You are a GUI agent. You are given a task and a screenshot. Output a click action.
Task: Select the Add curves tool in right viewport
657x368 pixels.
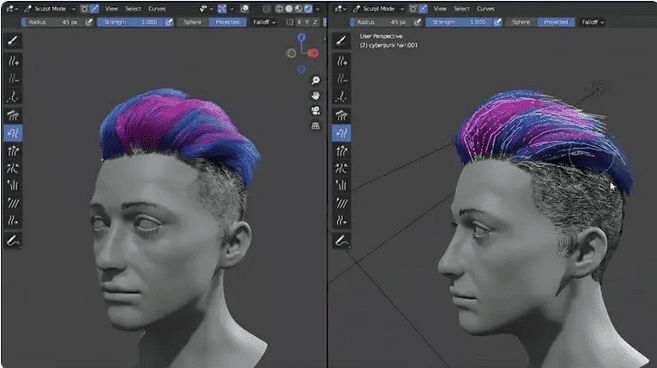[341, 61]
